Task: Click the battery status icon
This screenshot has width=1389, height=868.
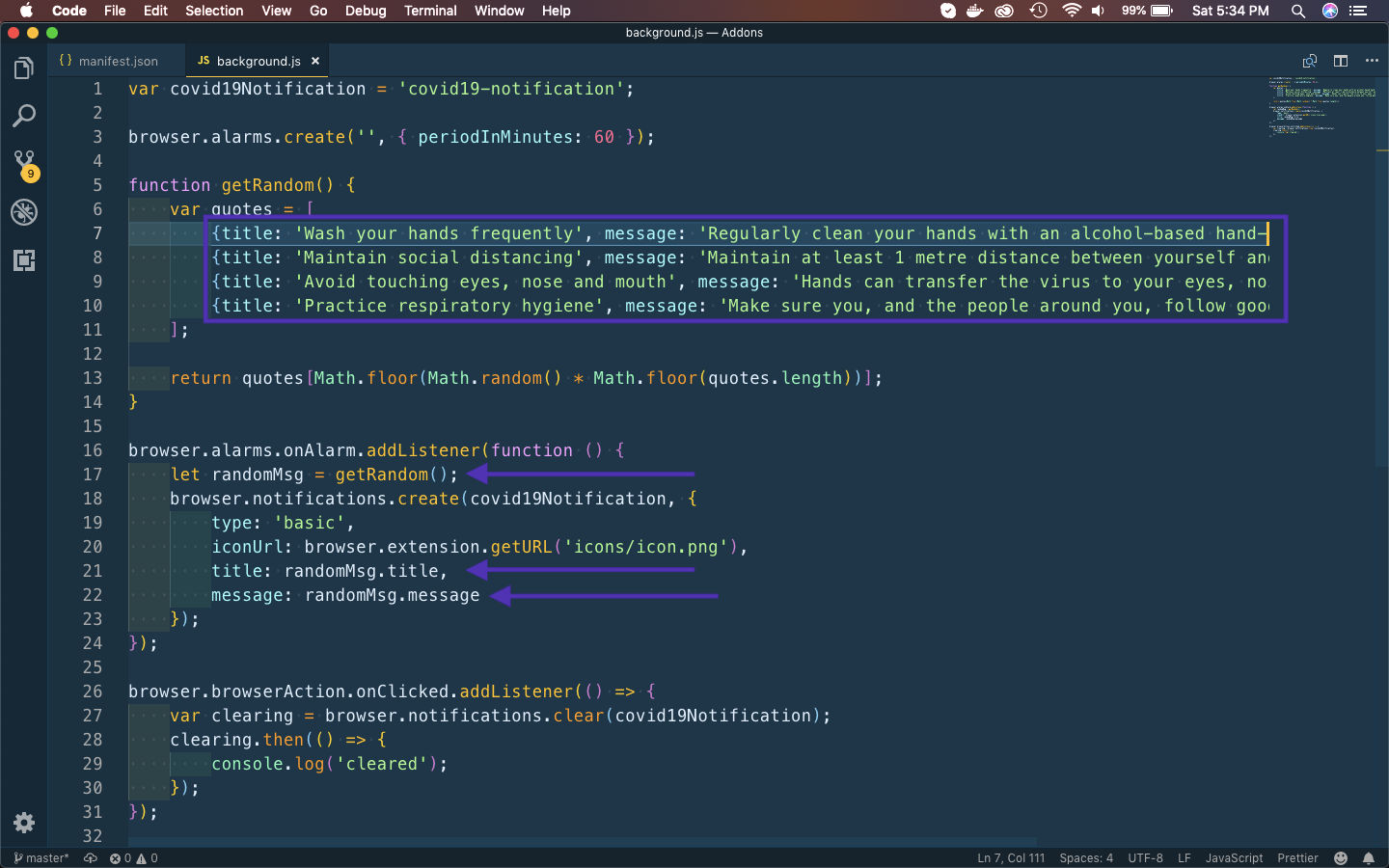Action: pyautogui.click(x=1161, y=11)
